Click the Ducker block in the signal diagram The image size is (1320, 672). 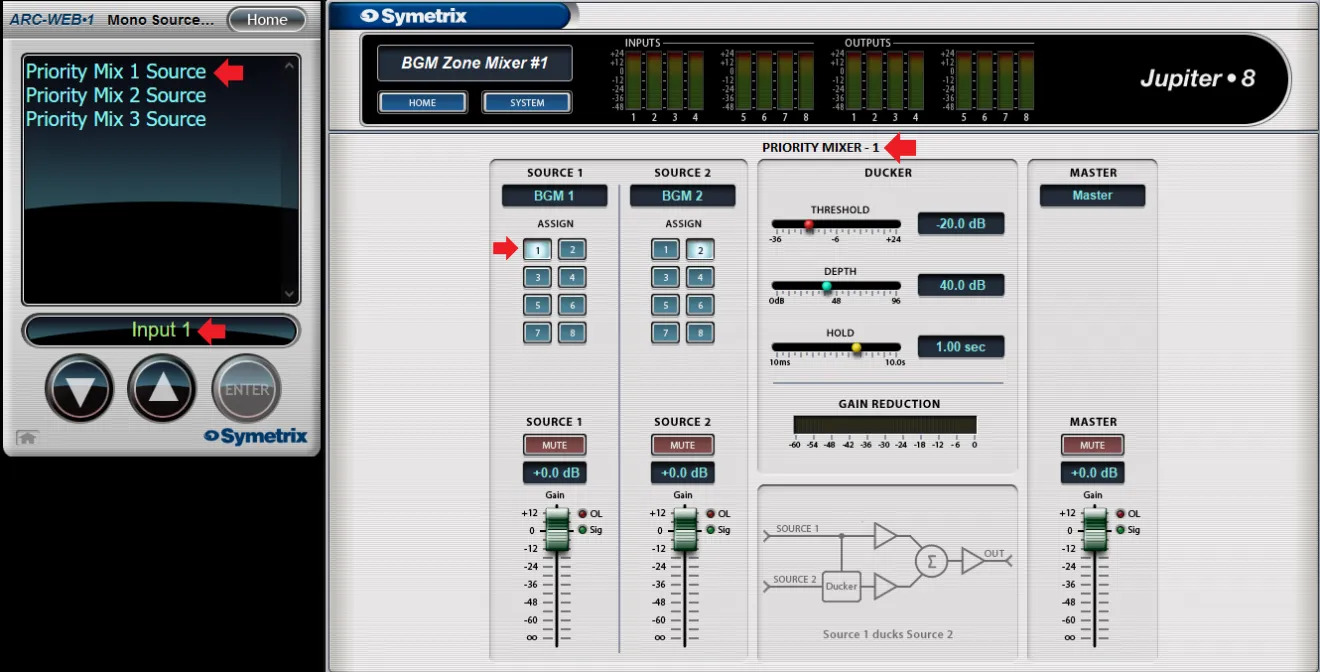tap(841, 586)
